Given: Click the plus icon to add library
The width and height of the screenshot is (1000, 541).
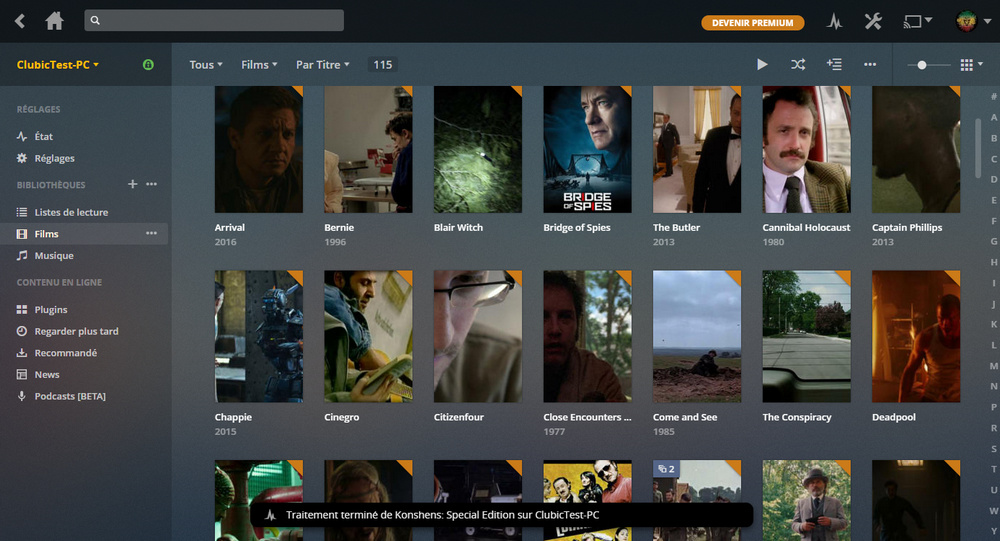Looking at the screenshot, I should coord(132,185).
